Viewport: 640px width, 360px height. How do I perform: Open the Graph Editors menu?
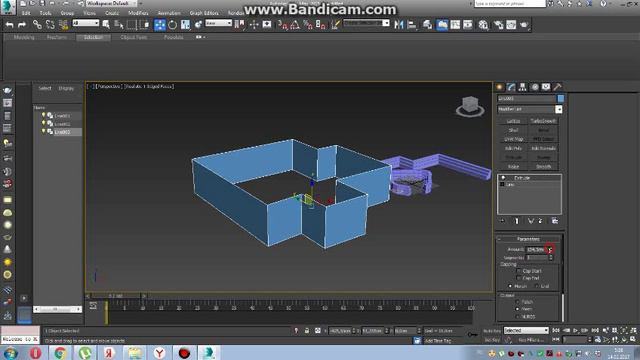point(204,13)
